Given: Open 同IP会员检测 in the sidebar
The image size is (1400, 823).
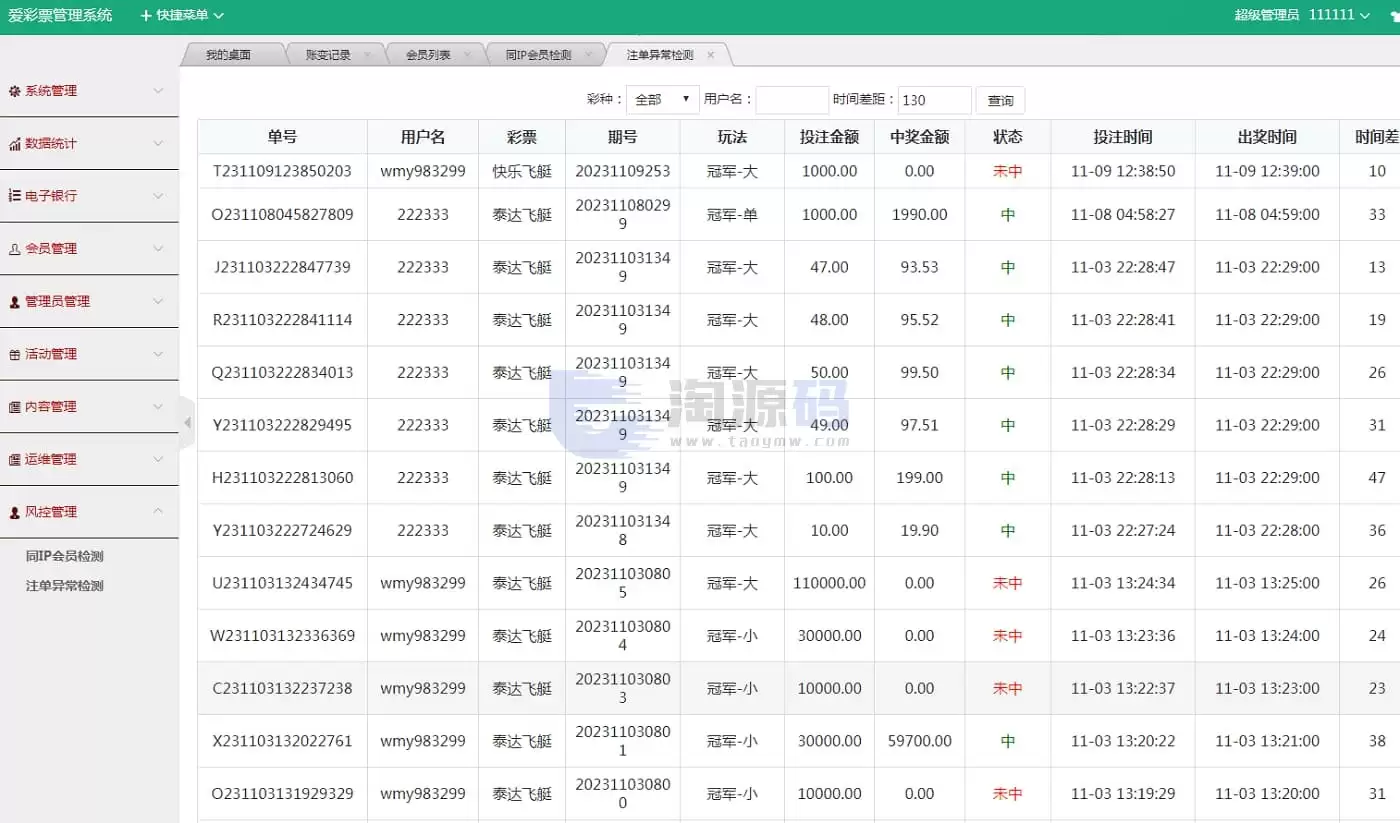Looking at the screenshot, I should click(65, 556).
